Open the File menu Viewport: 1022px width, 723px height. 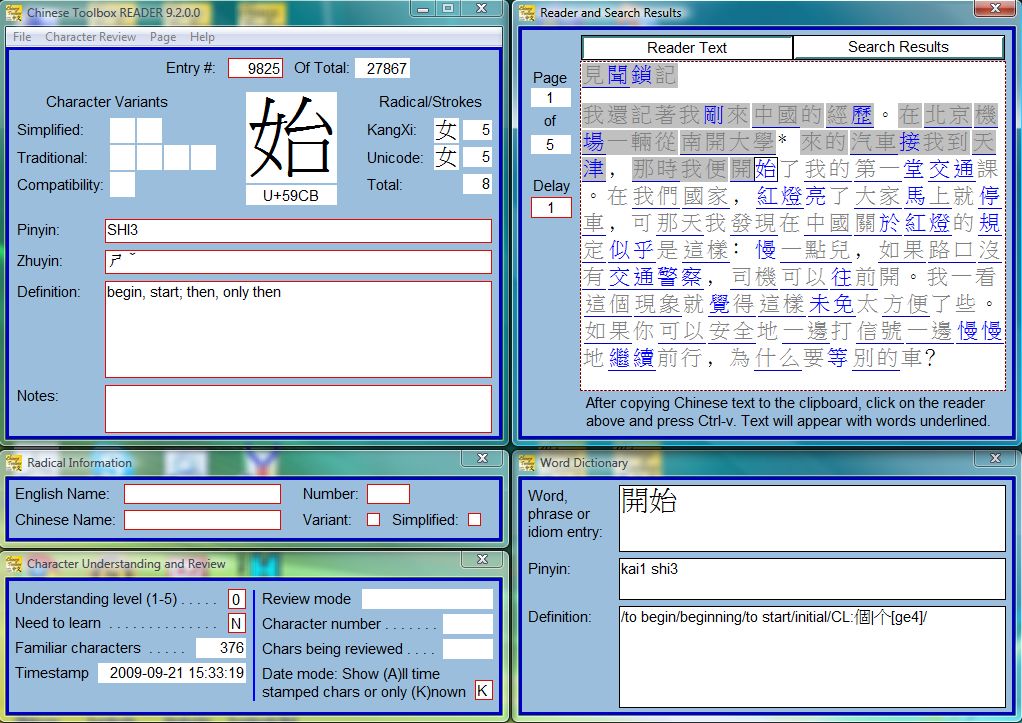tap(22, 37)
